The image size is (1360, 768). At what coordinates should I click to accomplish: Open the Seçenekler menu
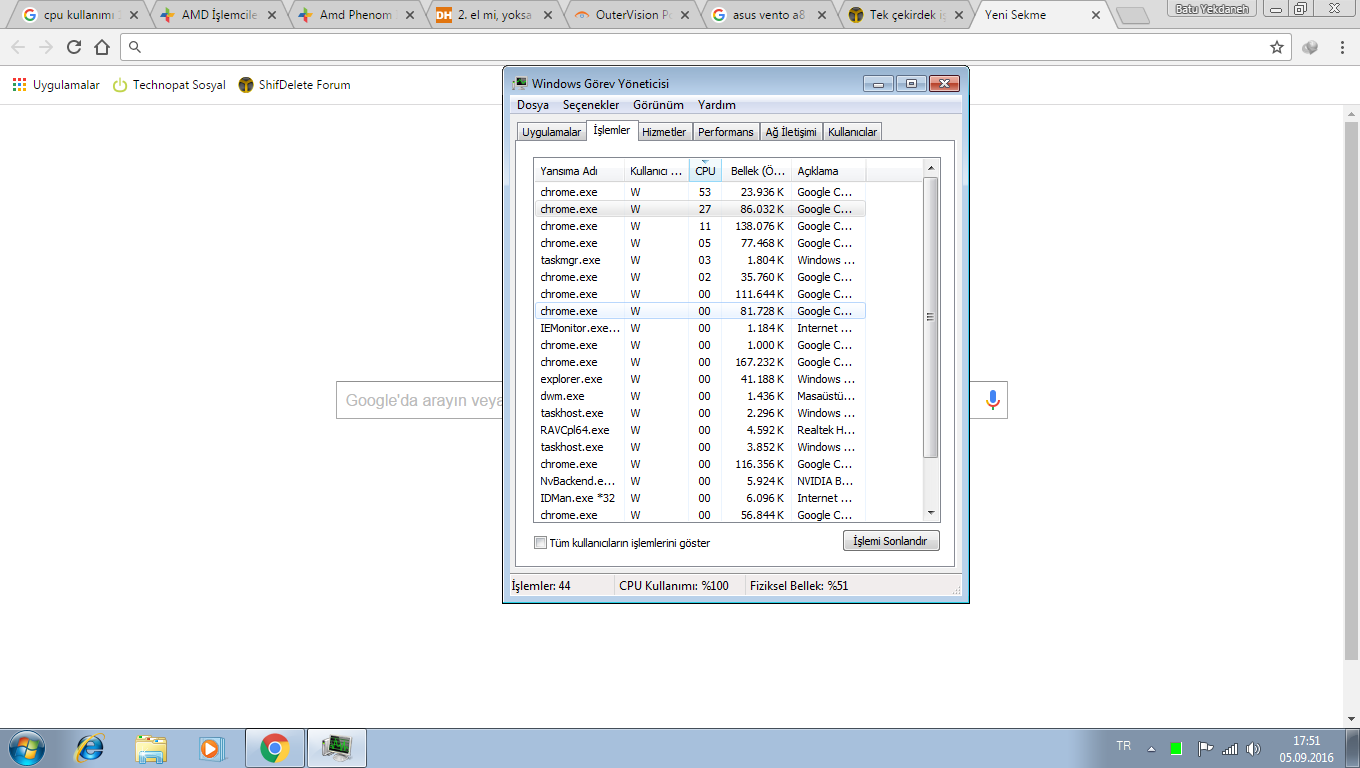(x=591, y=105)
